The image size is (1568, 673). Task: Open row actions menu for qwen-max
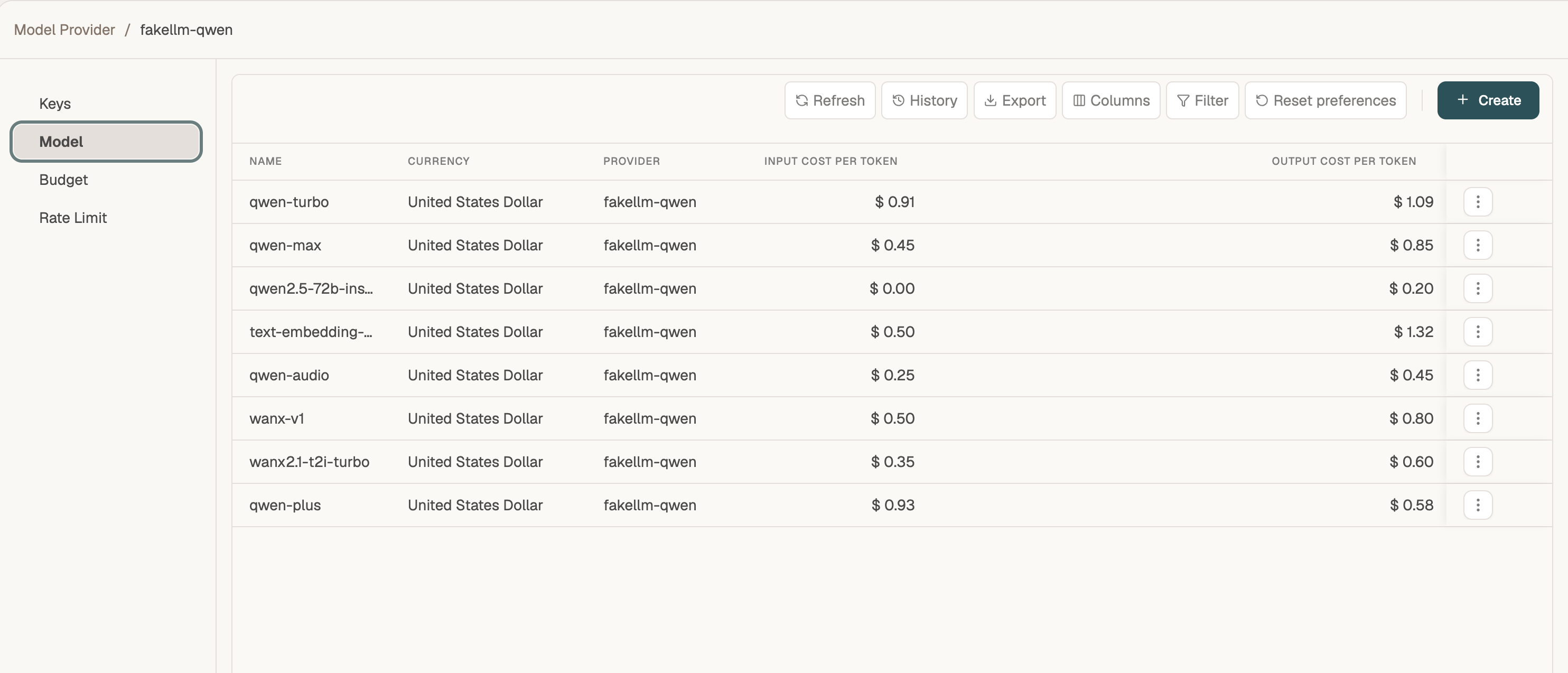tap(1477, 245)
